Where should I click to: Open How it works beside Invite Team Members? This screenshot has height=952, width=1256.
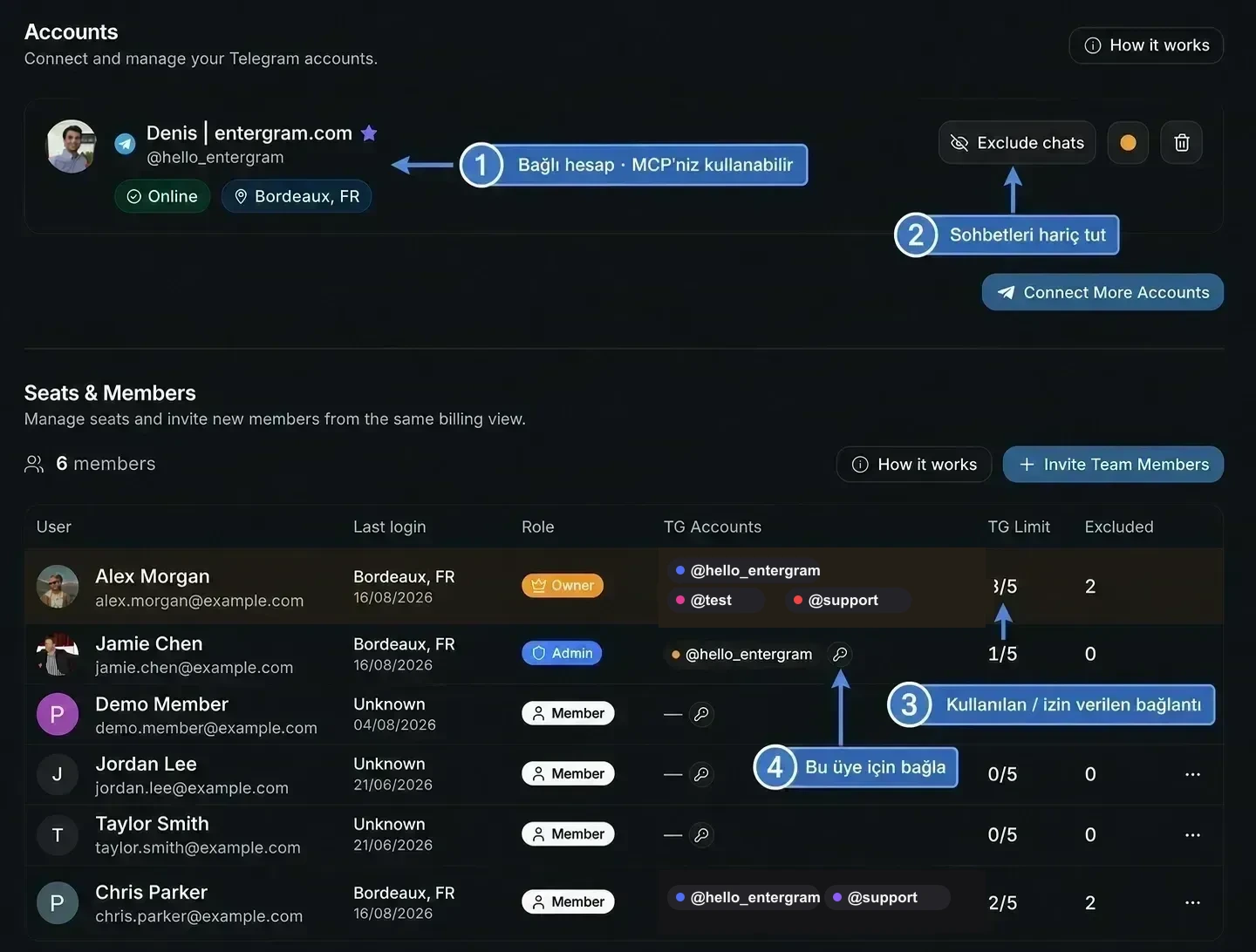coord(914,464)
